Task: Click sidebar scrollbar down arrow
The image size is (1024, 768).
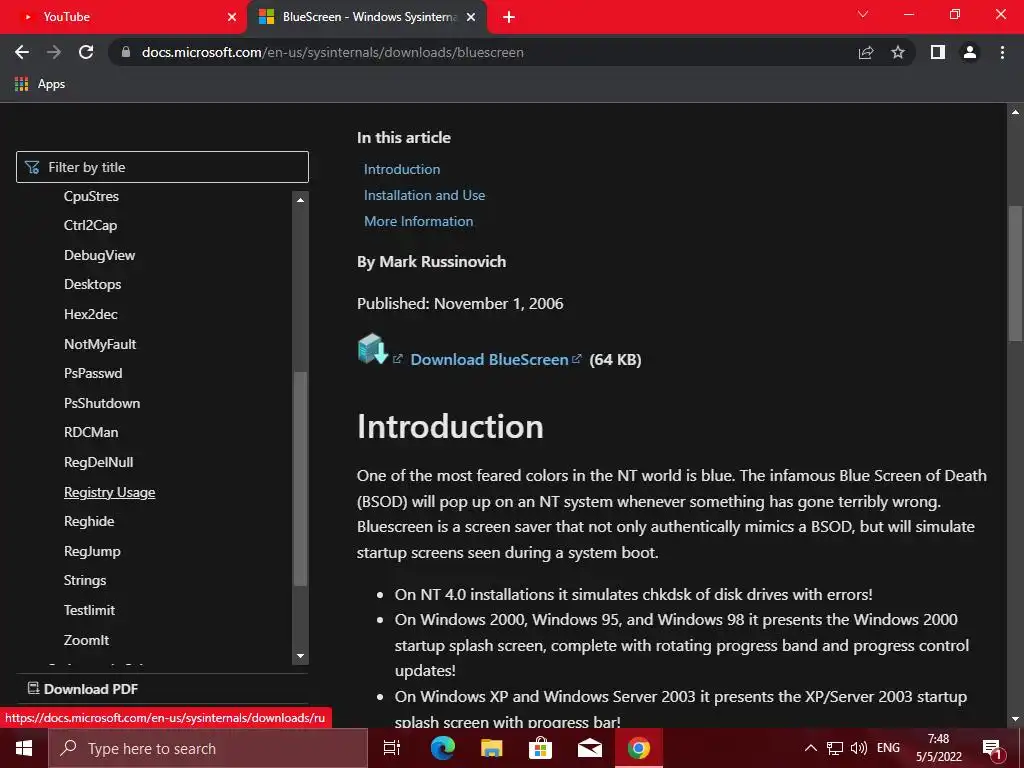Action: 300,656
